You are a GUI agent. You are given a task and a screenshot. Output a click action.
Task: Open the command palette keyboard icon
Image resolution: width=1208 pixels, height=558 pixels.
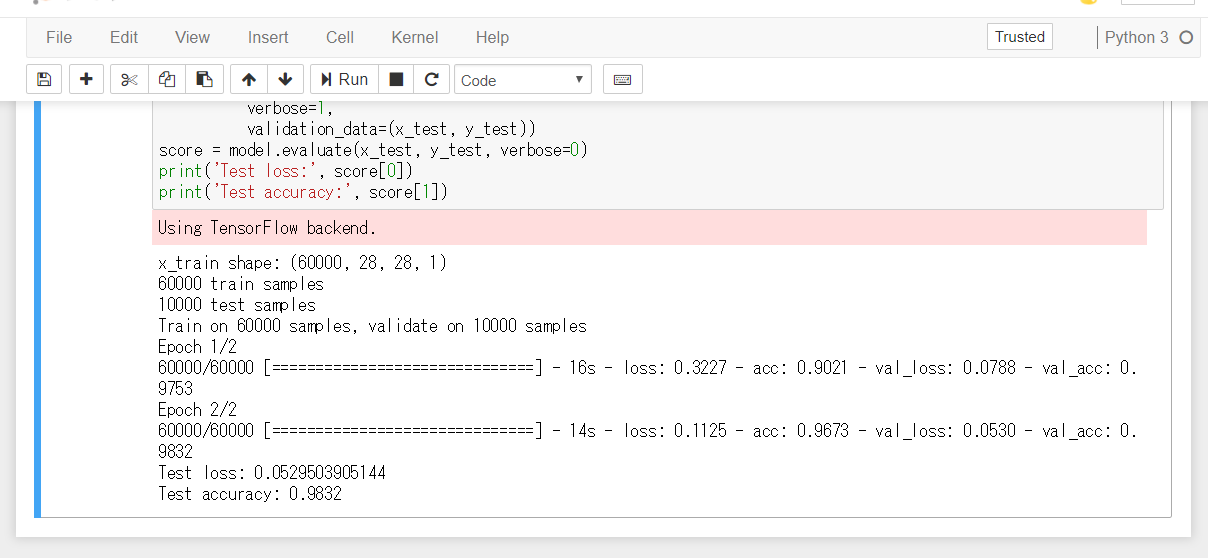tap(622, 79)
